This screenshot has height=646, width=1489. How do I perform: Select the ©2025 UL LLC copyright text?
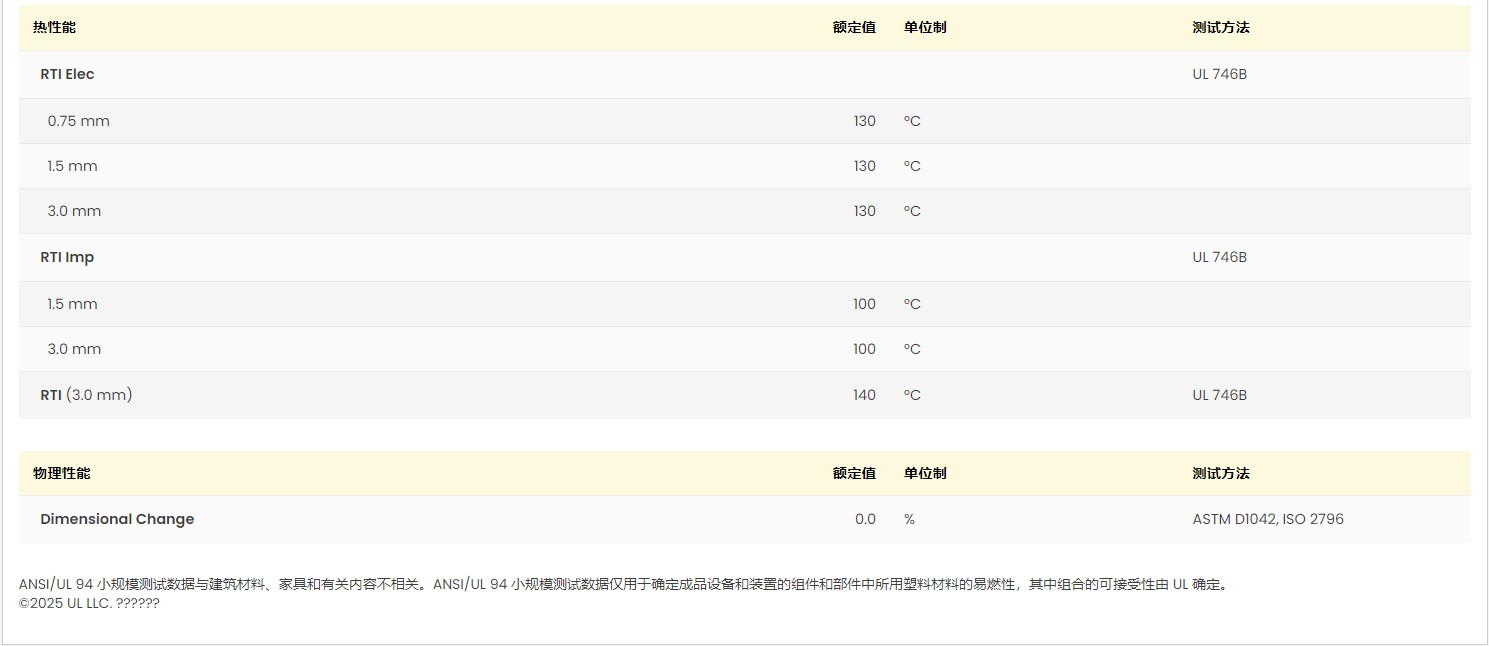point(89,603)
